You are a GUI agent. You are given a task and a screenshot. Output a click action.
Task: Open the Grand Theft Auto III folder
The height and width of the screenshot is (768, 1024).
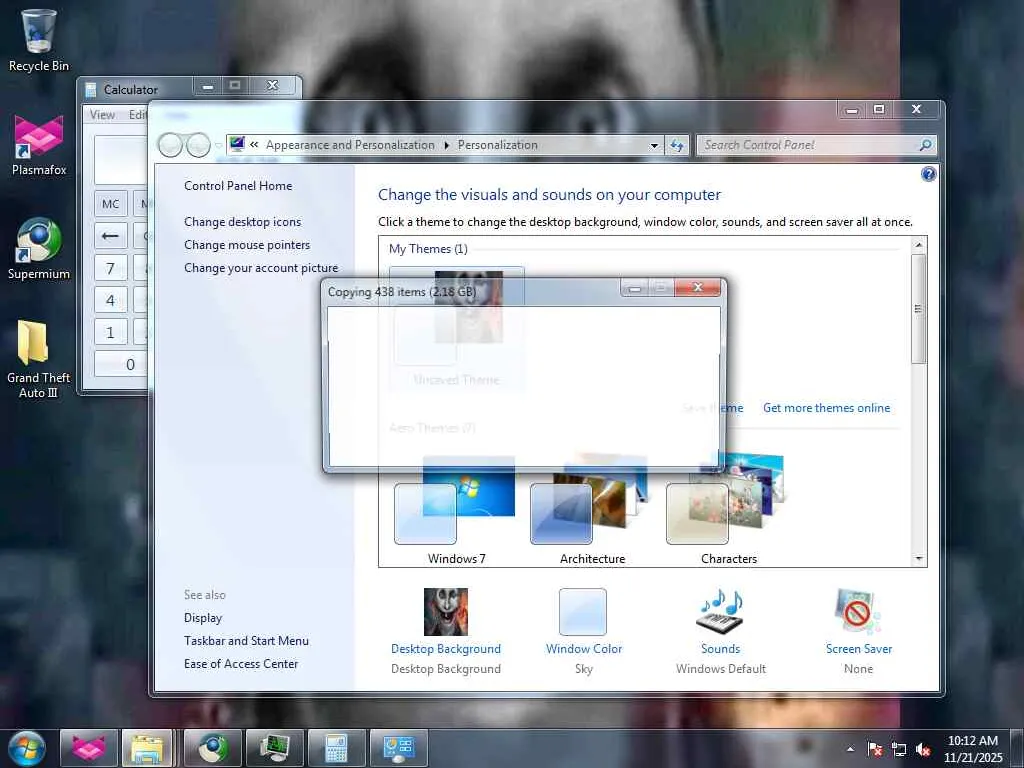39,359
